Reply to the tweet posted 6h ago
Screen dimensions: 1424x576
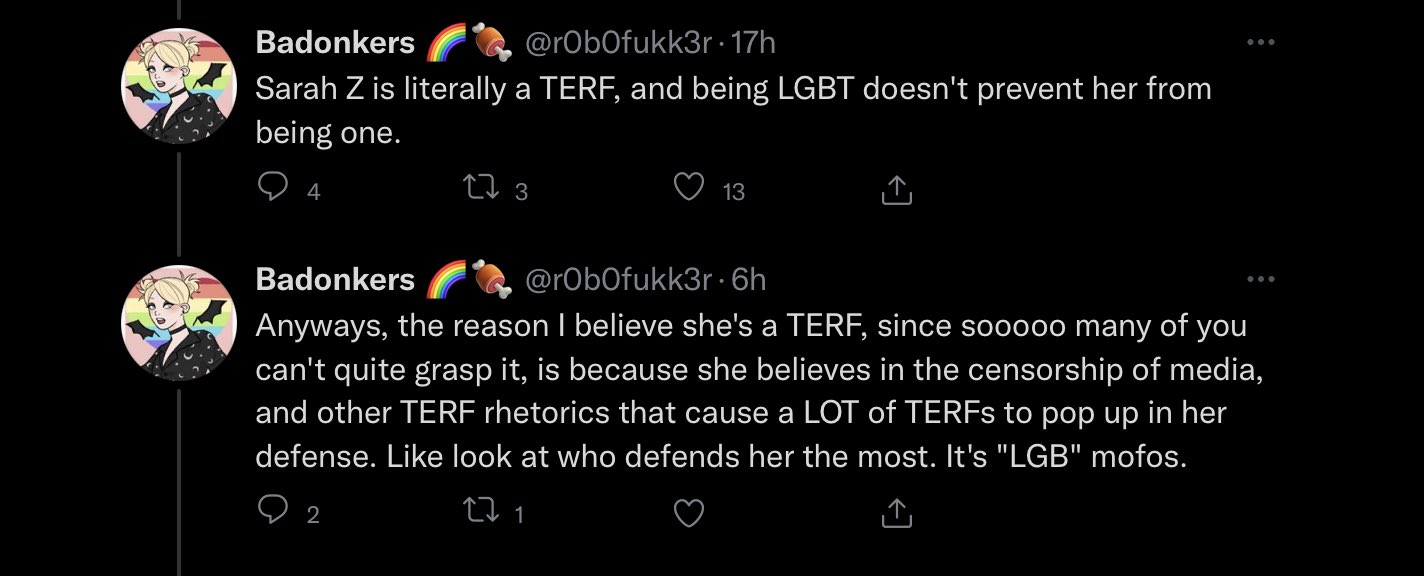(x=272, y=512)
